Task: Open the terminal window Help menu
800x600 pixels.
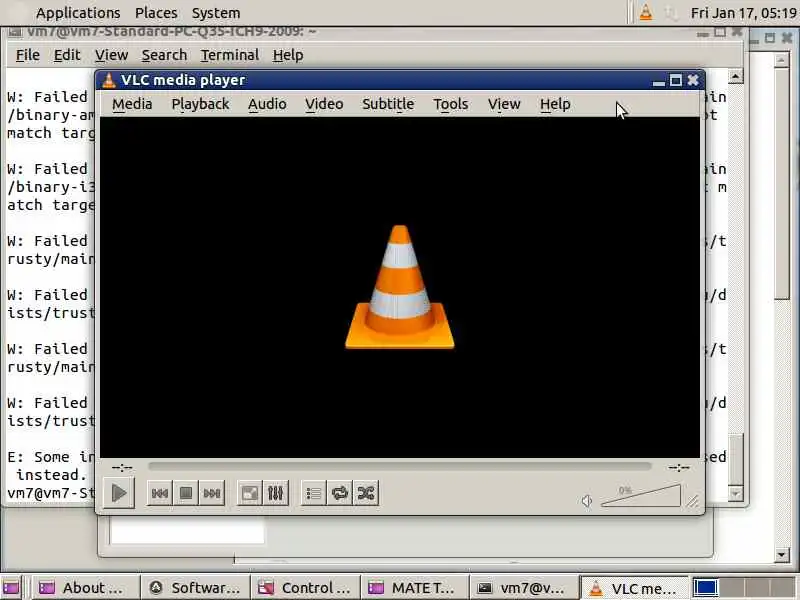Action: tap(288, 55)
